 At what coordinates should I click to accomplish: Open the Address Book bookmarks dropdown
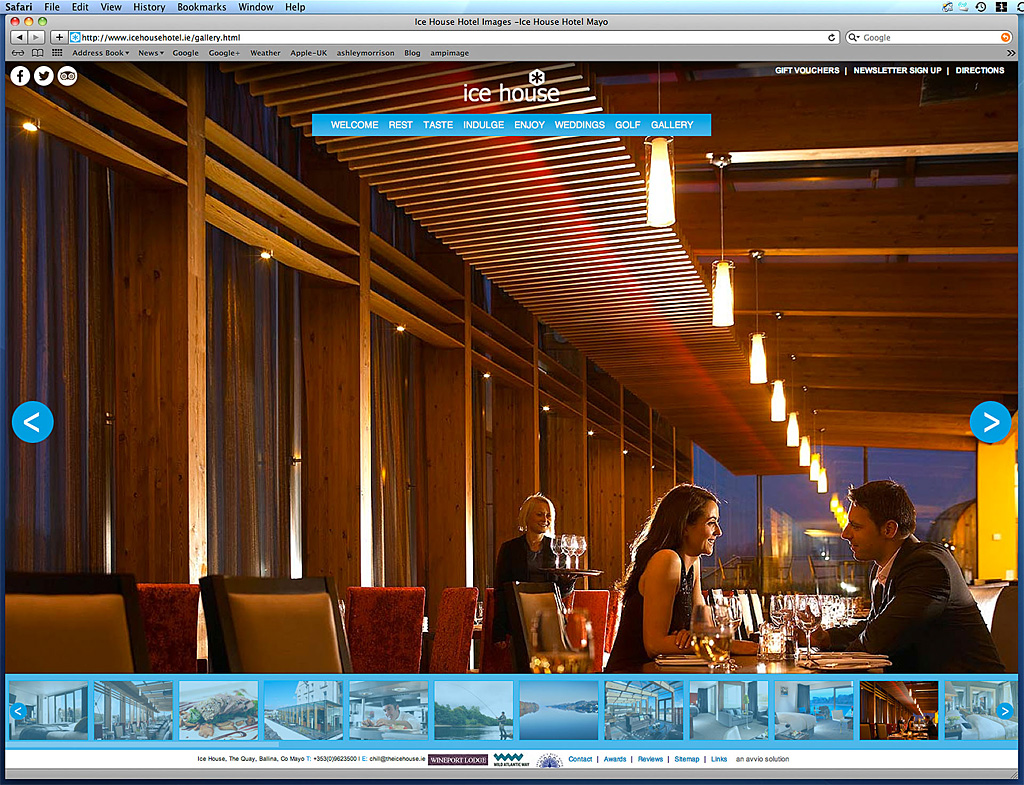click(100, 52)
